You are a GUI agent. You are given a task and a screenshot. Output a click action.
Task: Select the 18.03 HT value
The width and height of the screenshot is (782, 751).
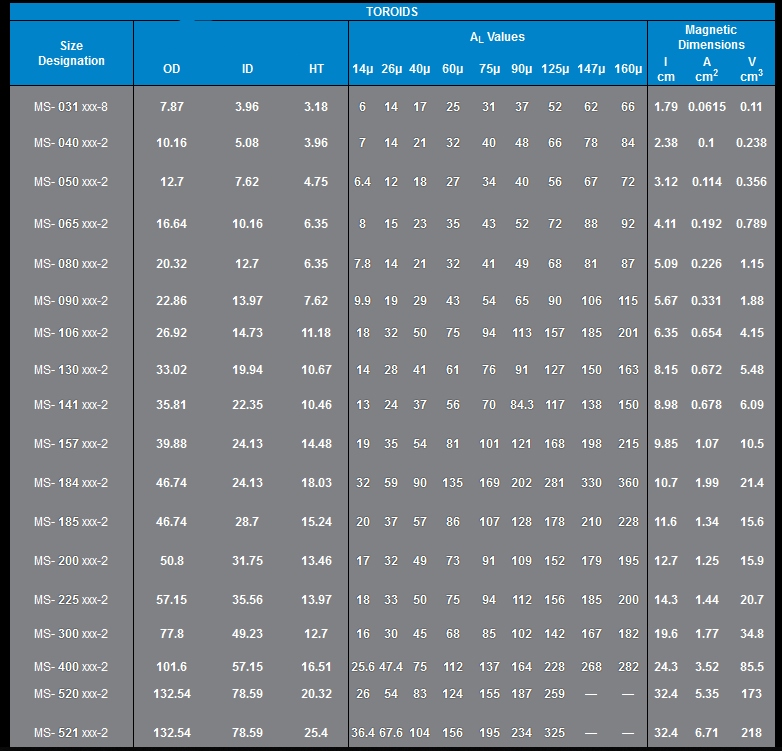(316, 483)
